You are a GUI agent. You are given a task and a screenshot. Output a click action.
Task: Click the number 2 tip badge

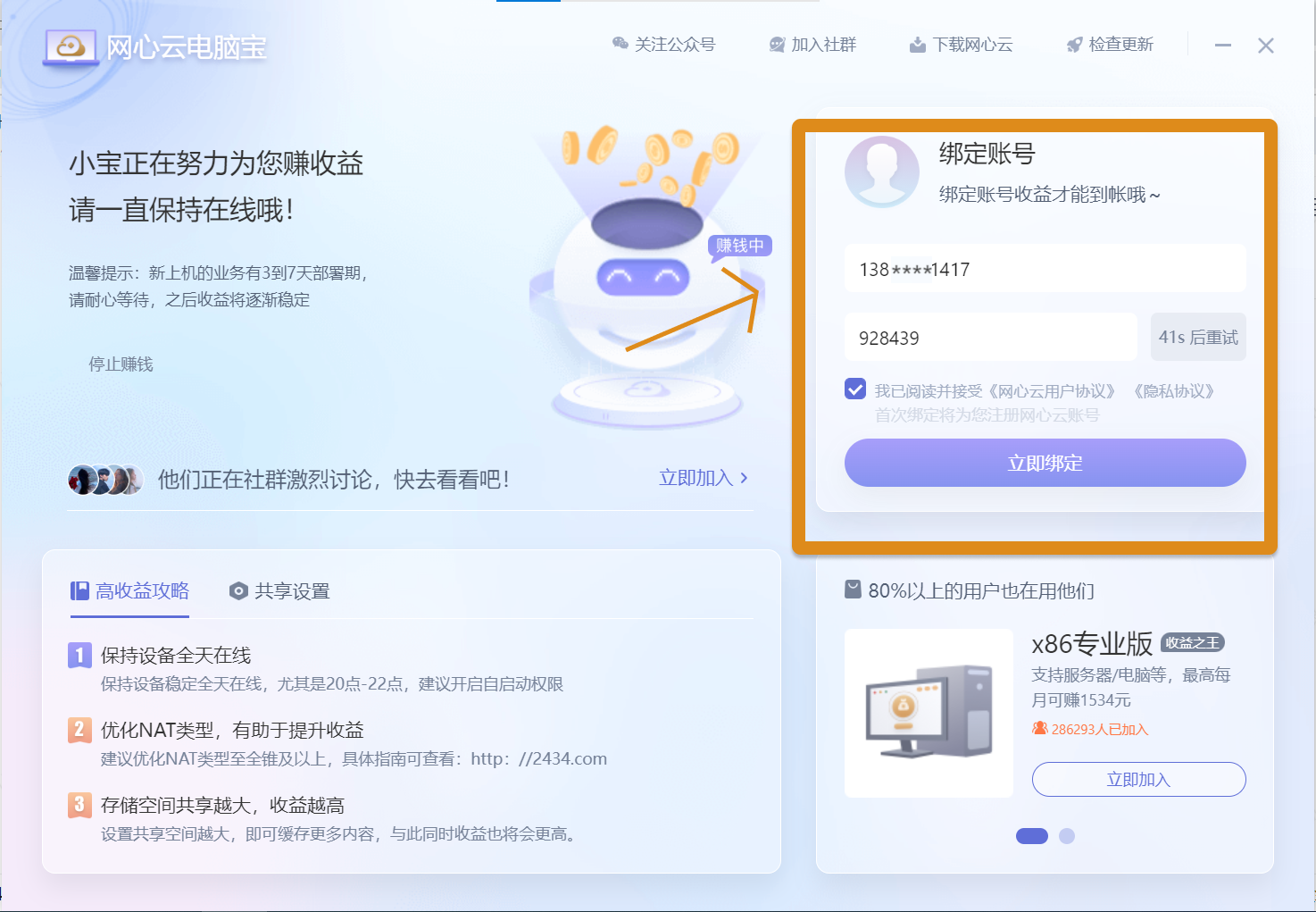pos(79,730)
